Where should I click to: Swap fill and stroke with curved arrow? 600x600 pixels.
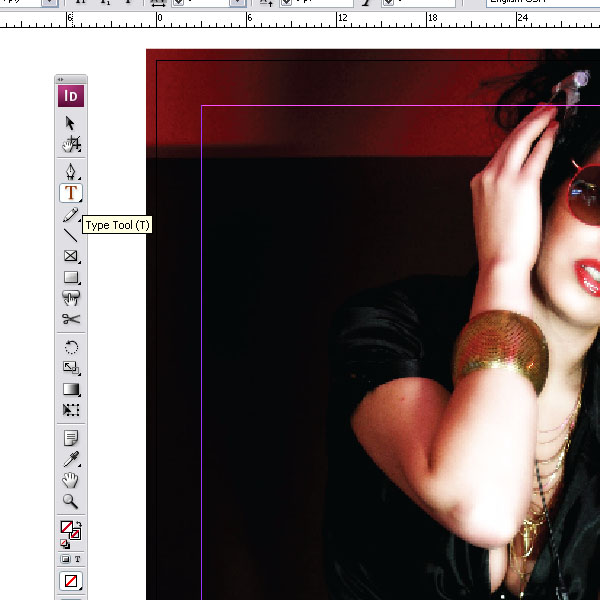pyautogui.click(x=79, y=523)
